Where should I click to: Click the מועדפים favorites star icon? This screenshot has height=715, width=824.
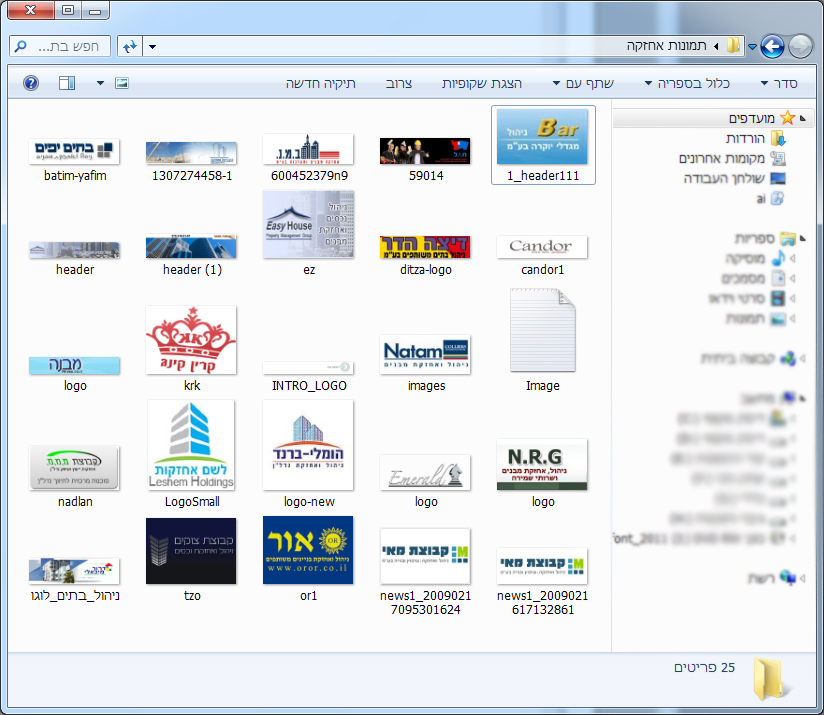[x=788, y=118]
